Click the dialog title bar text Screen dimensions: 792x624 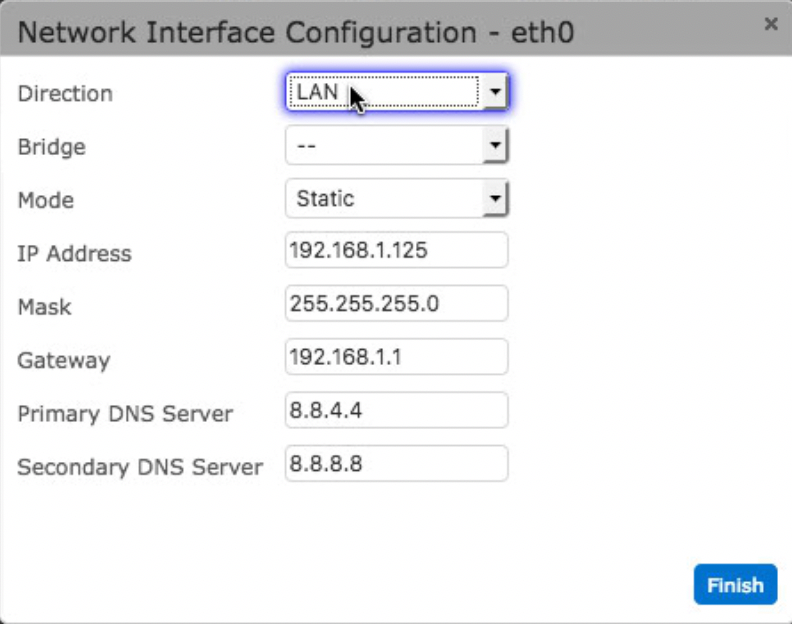(x=296, y=32)
